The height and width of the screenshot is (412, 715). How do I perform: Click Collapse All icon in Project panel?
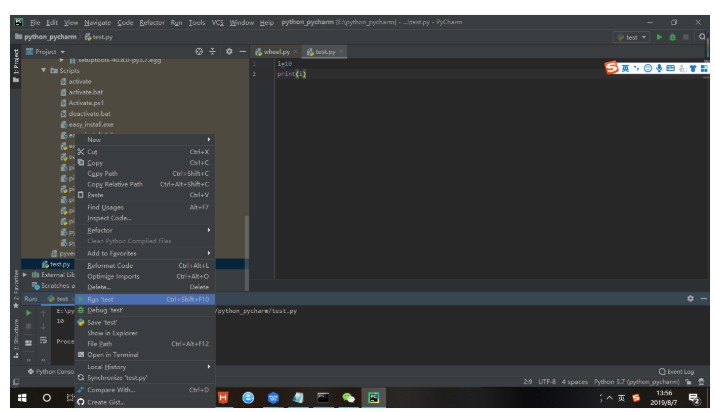click(213, 51)
